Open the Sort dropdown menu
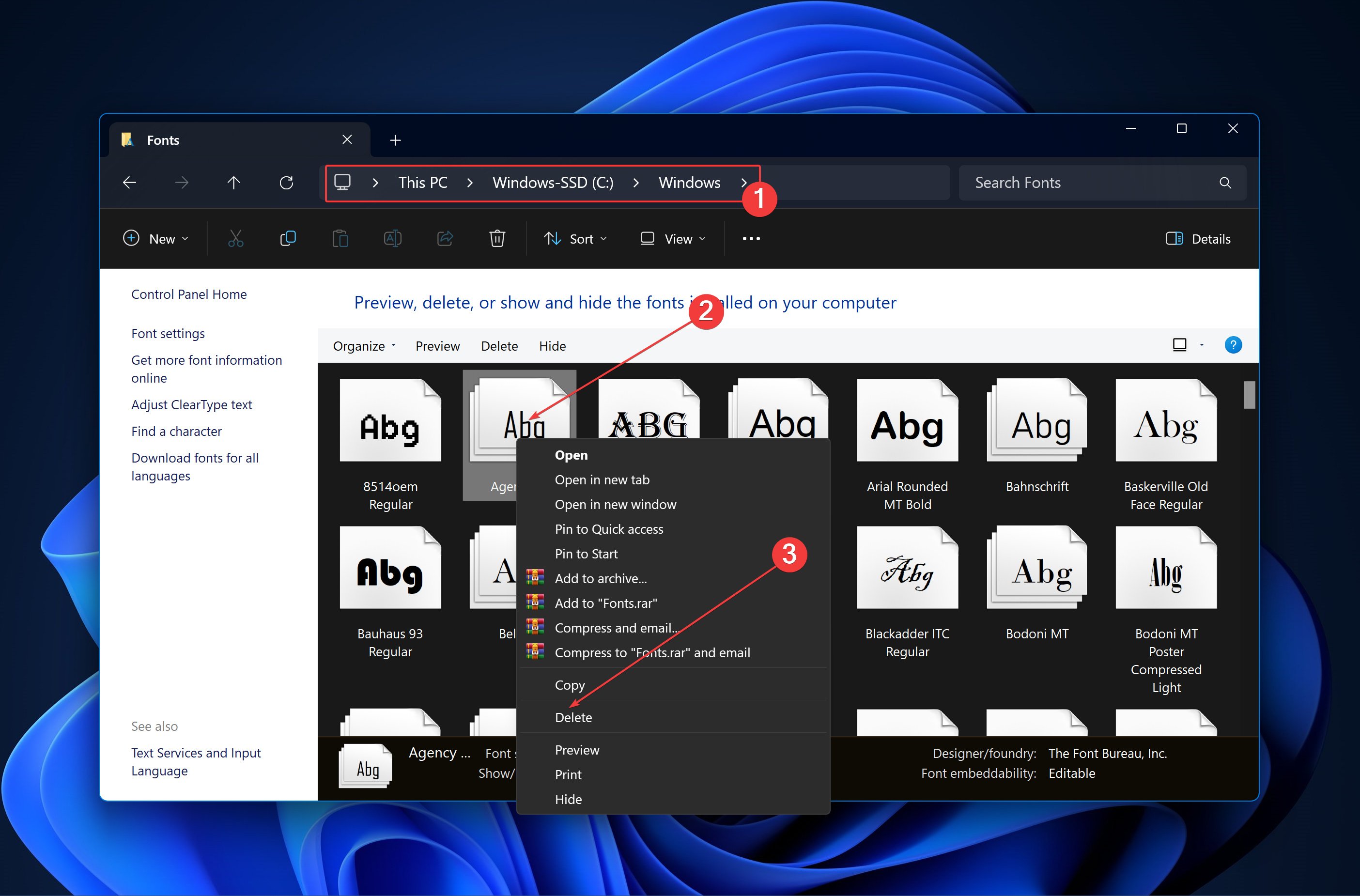This screenshot has height=896, width=1360. pyautogui.click(x=575, y=239)
